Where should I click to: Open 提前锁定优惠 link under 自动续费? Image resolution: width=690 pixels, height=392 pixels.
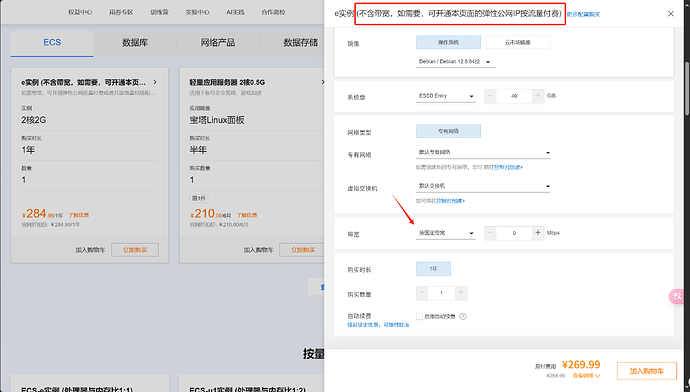[x=378, y=325]
